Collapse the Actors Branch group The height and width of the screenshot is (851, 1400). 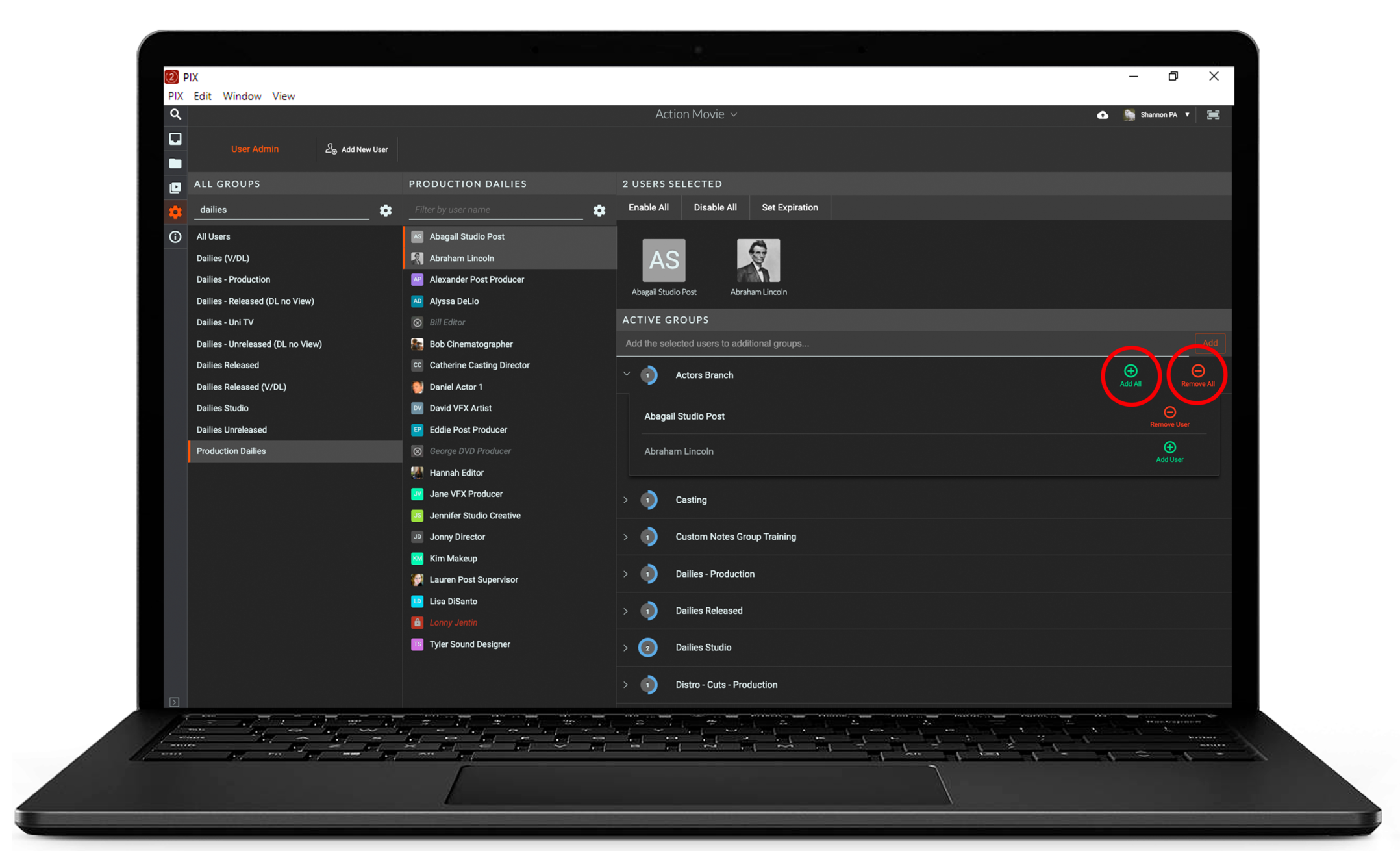click(x=627, y=374)
